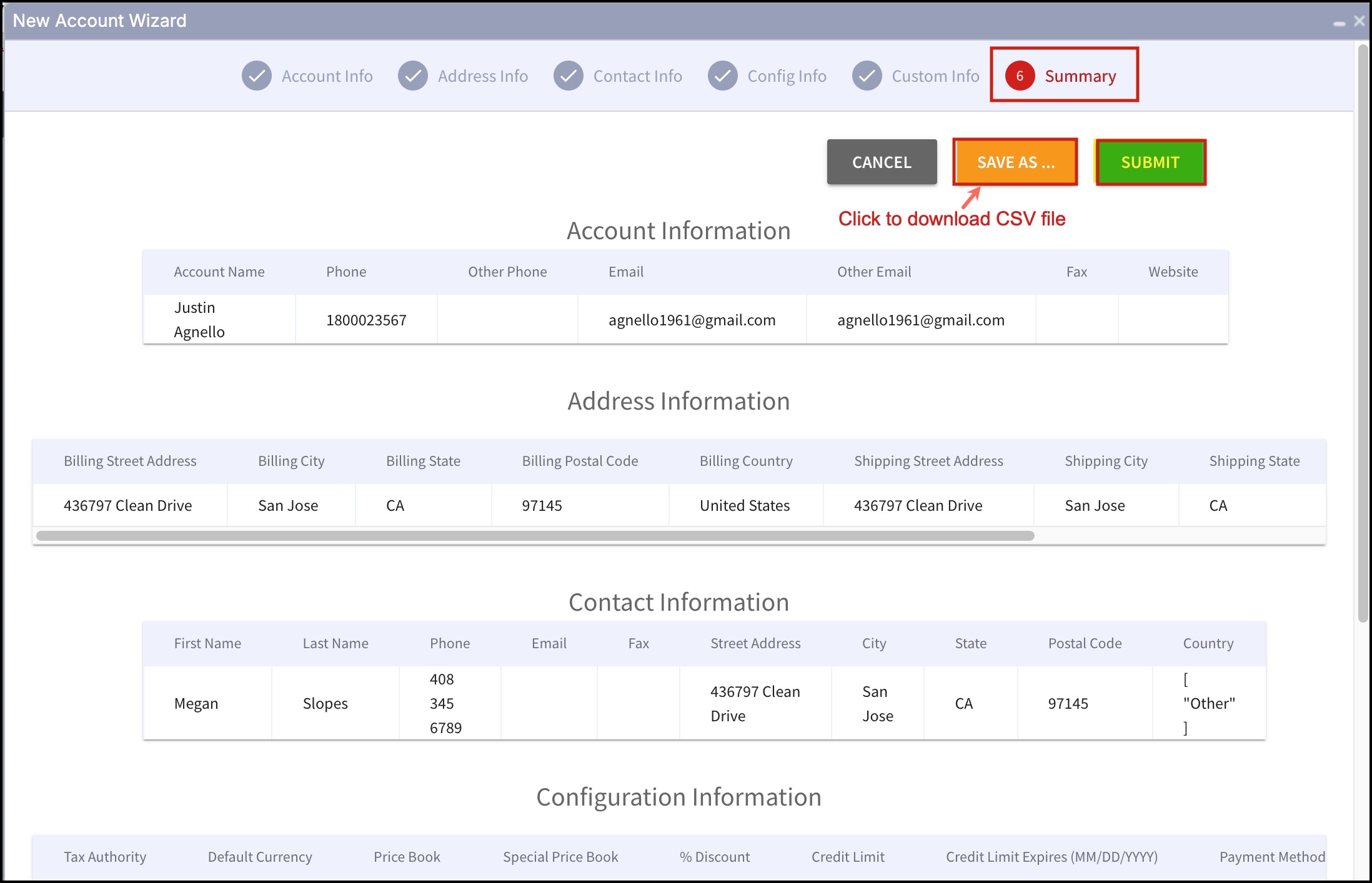The height and width of the screenshot is (883, 1372).
Task: Click the % Discount column header
Action: (x=715, y=857)
